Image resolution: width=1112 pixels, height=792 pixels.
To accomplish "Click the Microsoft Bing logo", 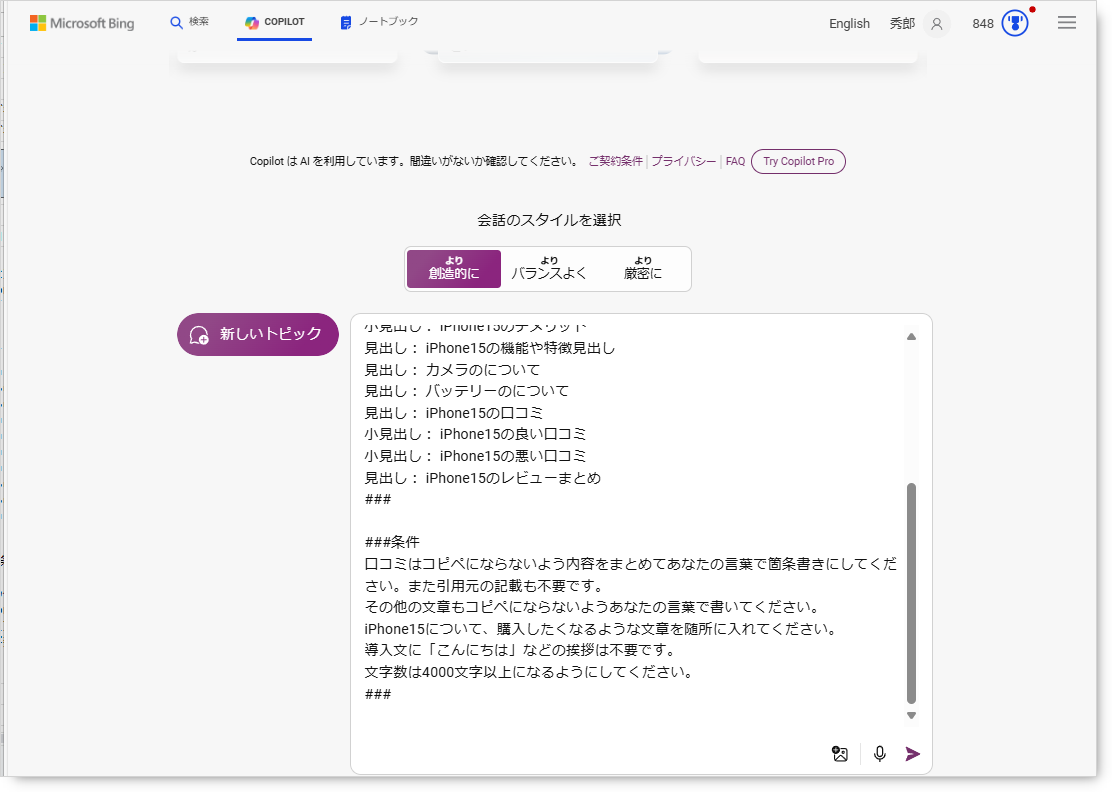I will tap(82, 23).
